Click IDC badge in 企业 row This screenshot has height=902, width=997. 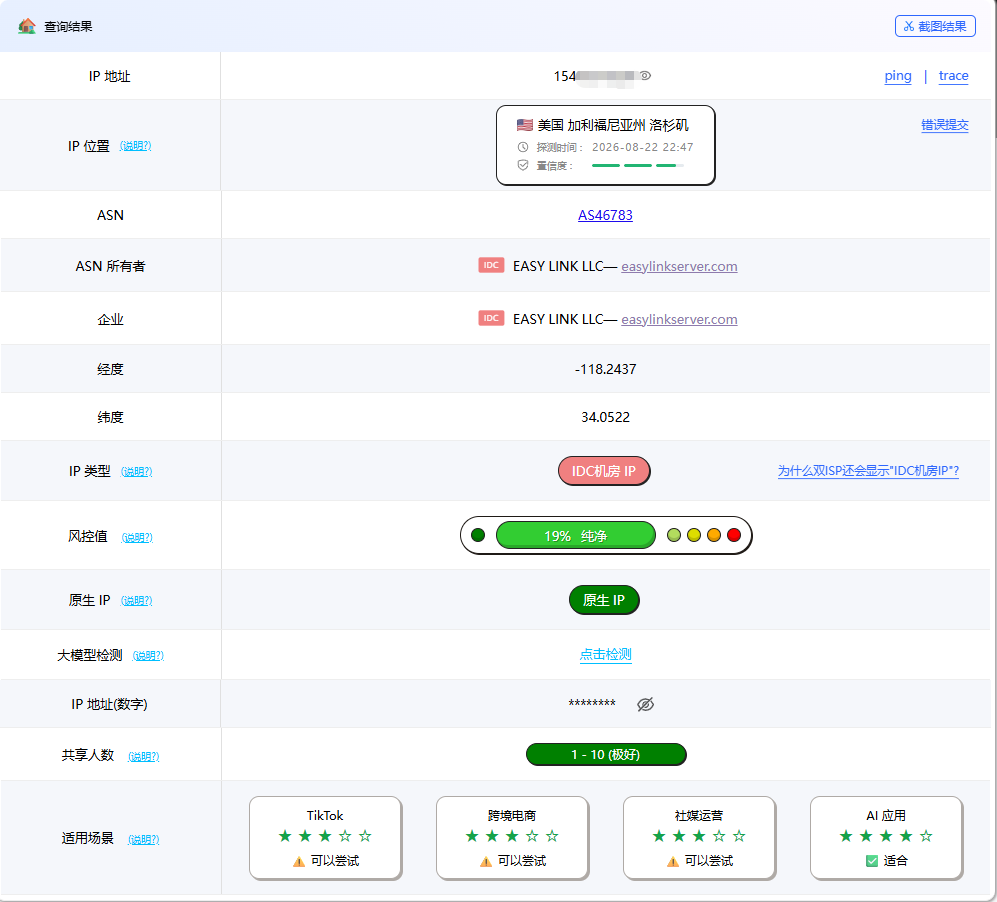click(491, 318)
